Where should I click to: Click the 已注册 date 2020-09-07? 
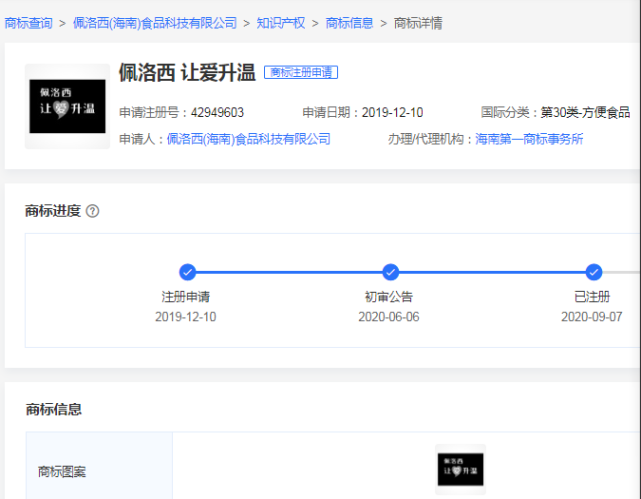click(x=592, y=317)
